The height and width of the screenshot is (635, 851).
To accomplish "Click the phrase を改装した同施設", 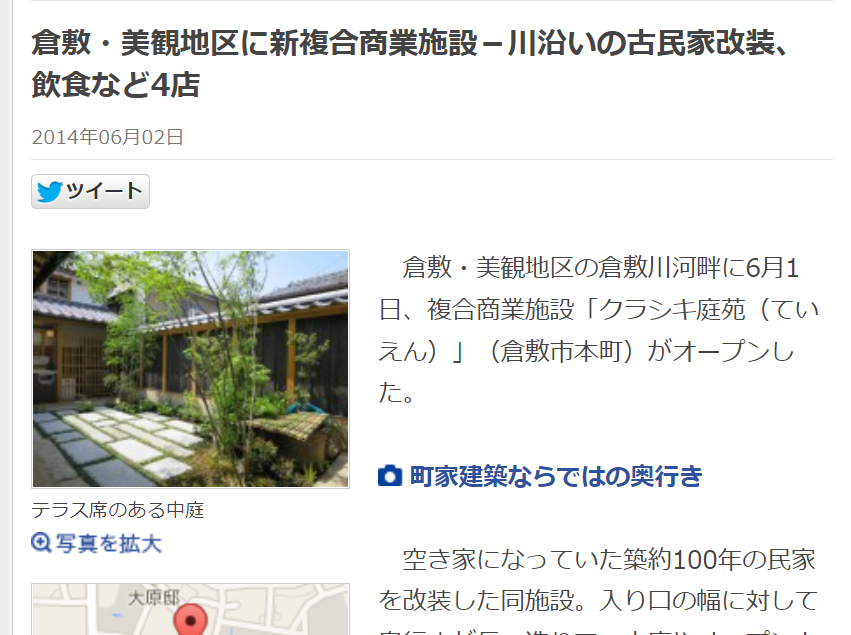I will (x=475, y=600).
